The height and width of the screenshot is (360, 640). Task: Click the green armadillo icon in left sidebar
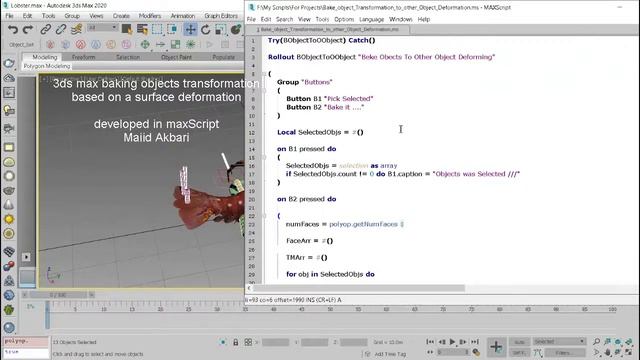[9, 310]
